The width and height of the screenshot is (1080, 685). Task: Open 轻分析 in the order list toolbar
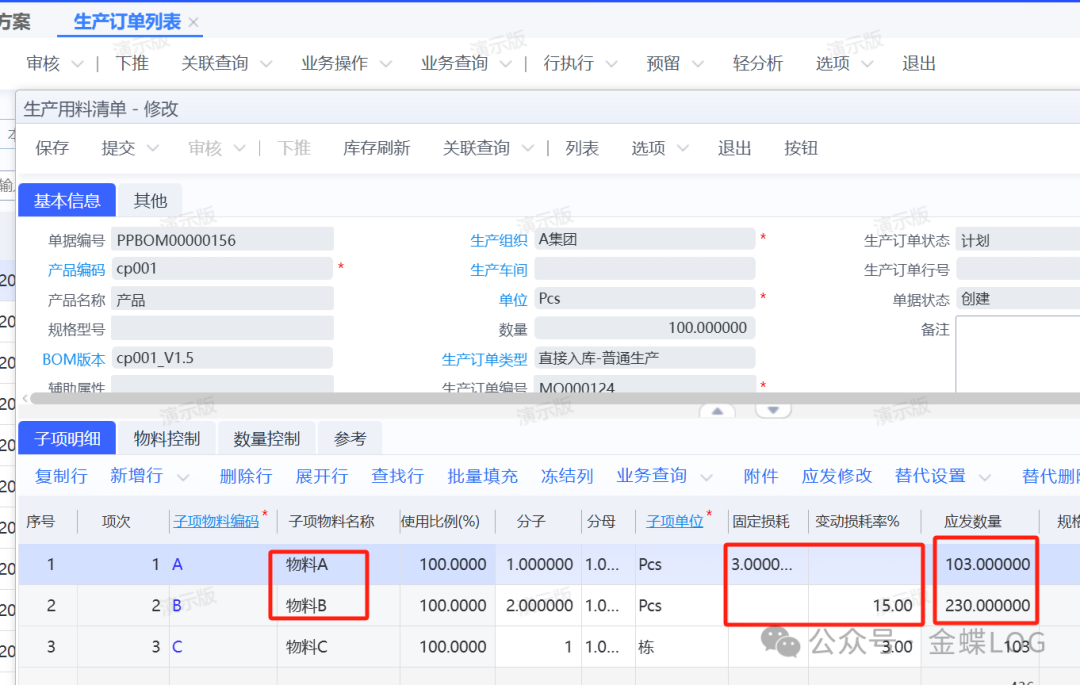(x=757, y=63)
